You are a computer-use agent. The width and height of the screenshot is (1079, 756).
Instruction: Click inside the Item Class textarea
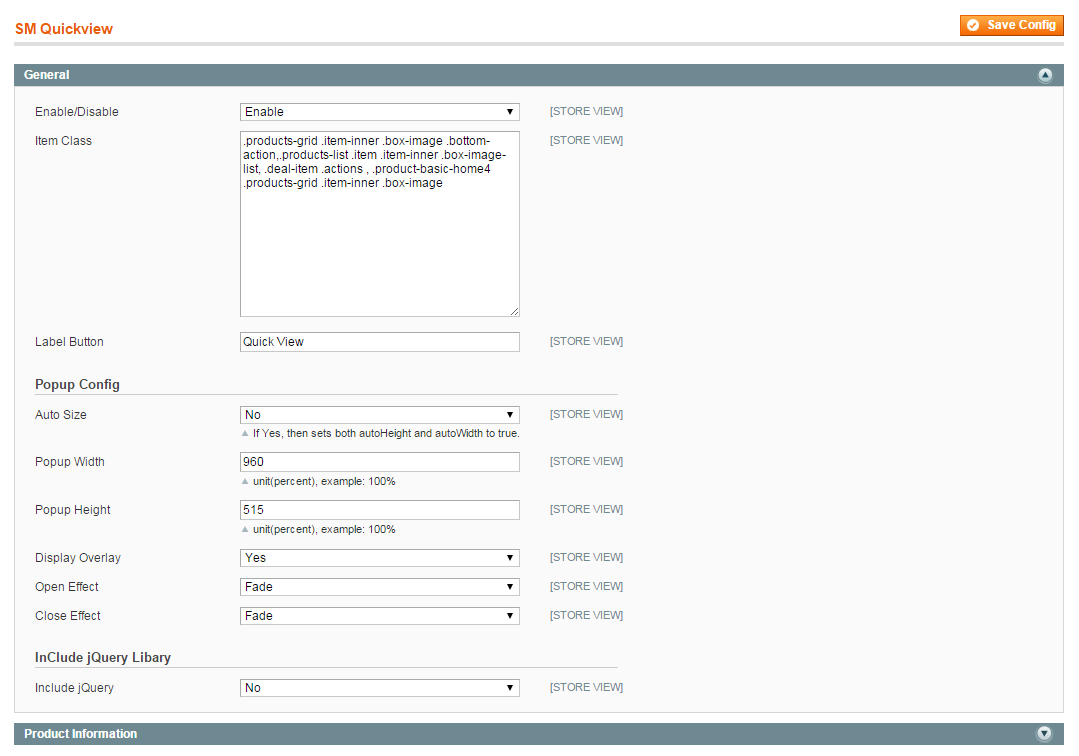coord(379,224)
